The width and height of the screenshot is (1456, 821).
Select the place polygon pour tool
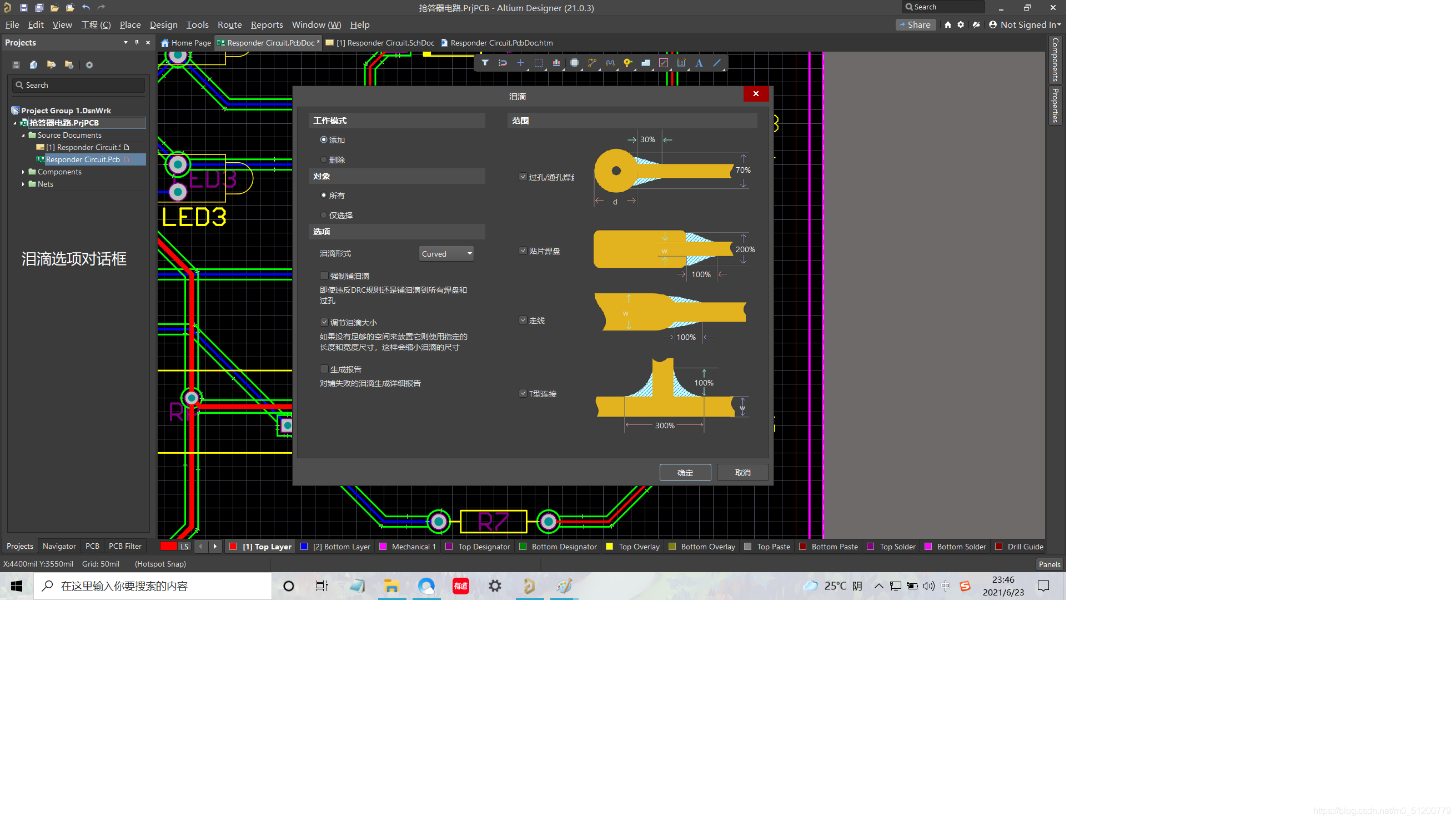(645, 63)
